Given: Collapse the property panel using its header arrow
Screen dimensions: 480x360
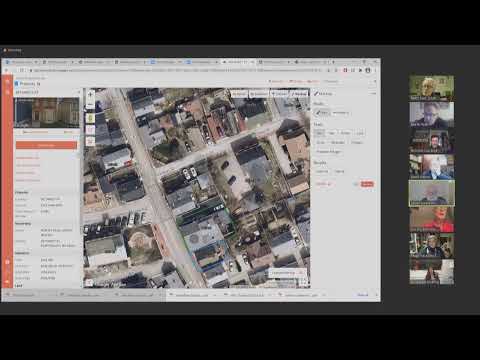Looking at the screenshot, I should (x=79, y=92).
